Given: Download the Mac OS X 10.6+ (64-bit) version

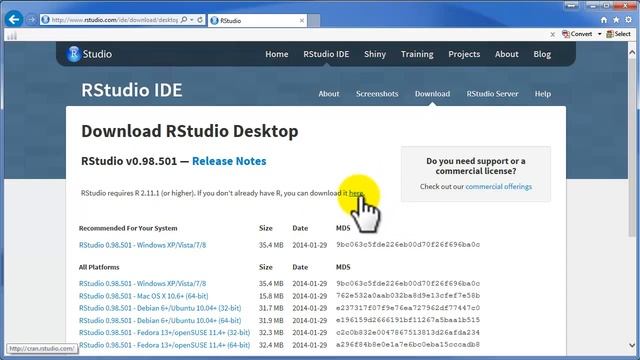Looking at the screenshot, I should [143, 296].
